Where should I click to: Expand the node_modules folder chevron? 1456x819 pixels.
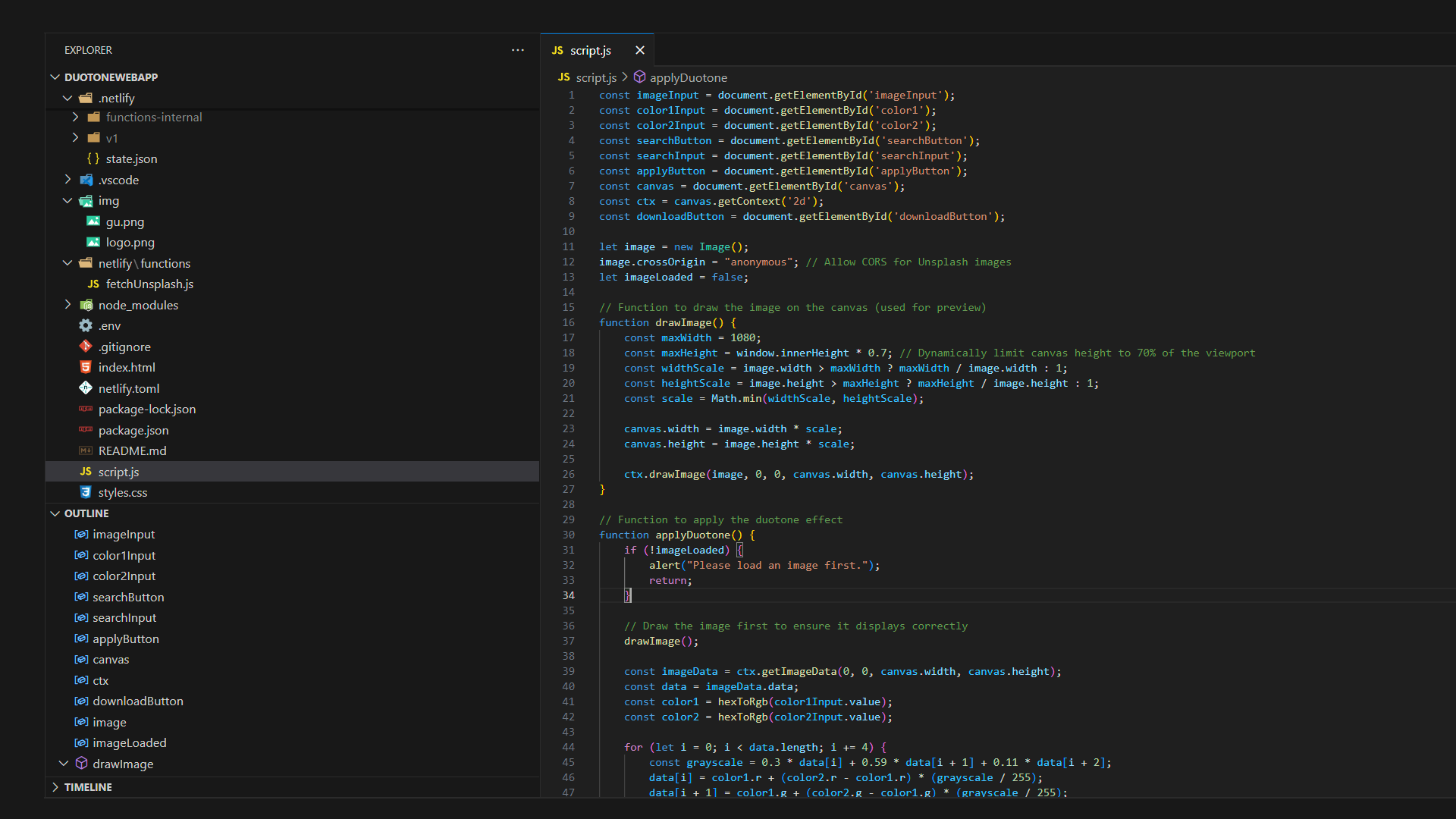67,305
